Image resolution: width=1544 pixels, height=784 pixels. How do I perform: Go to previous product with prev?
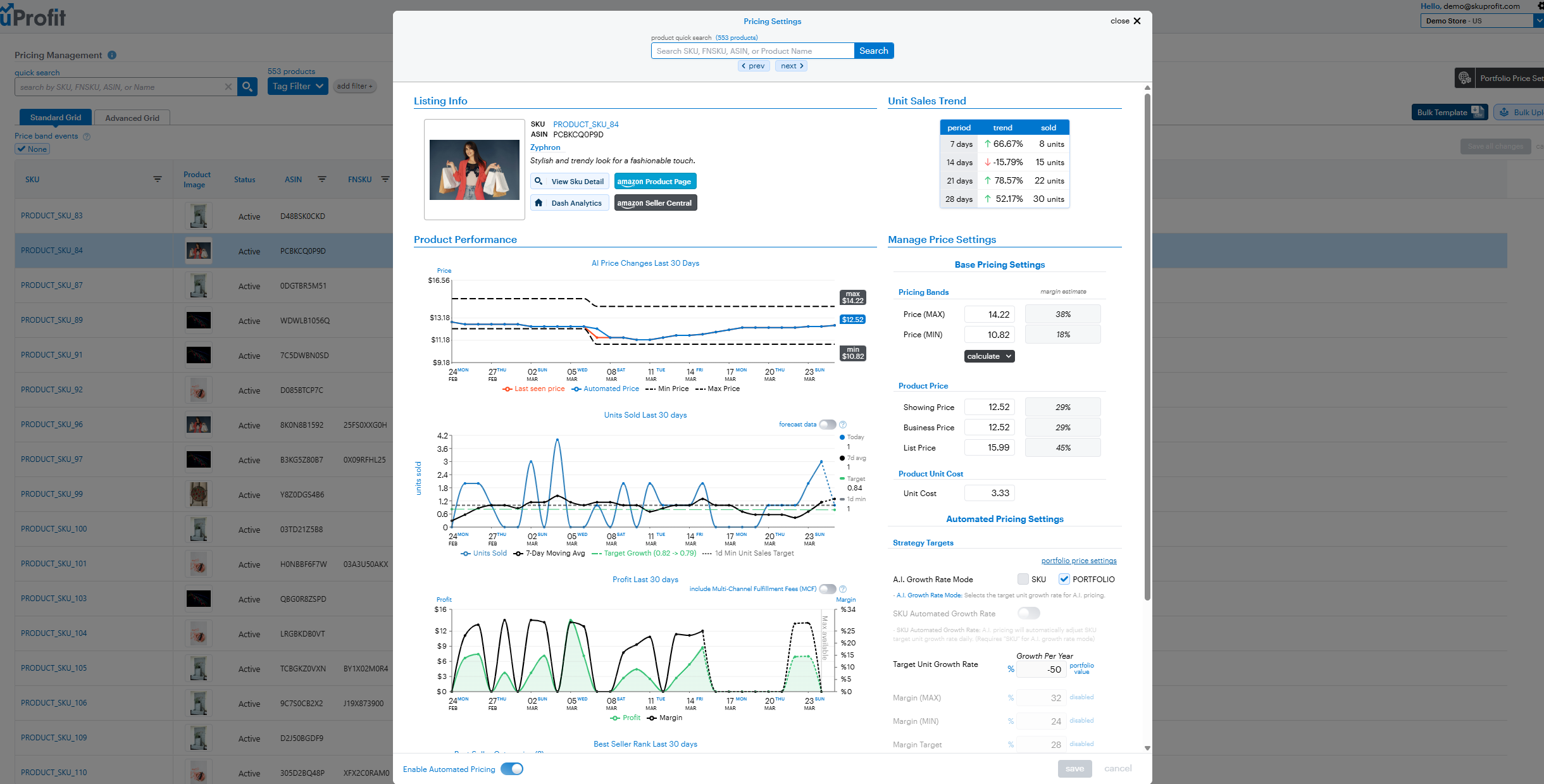tap(754, 66)
